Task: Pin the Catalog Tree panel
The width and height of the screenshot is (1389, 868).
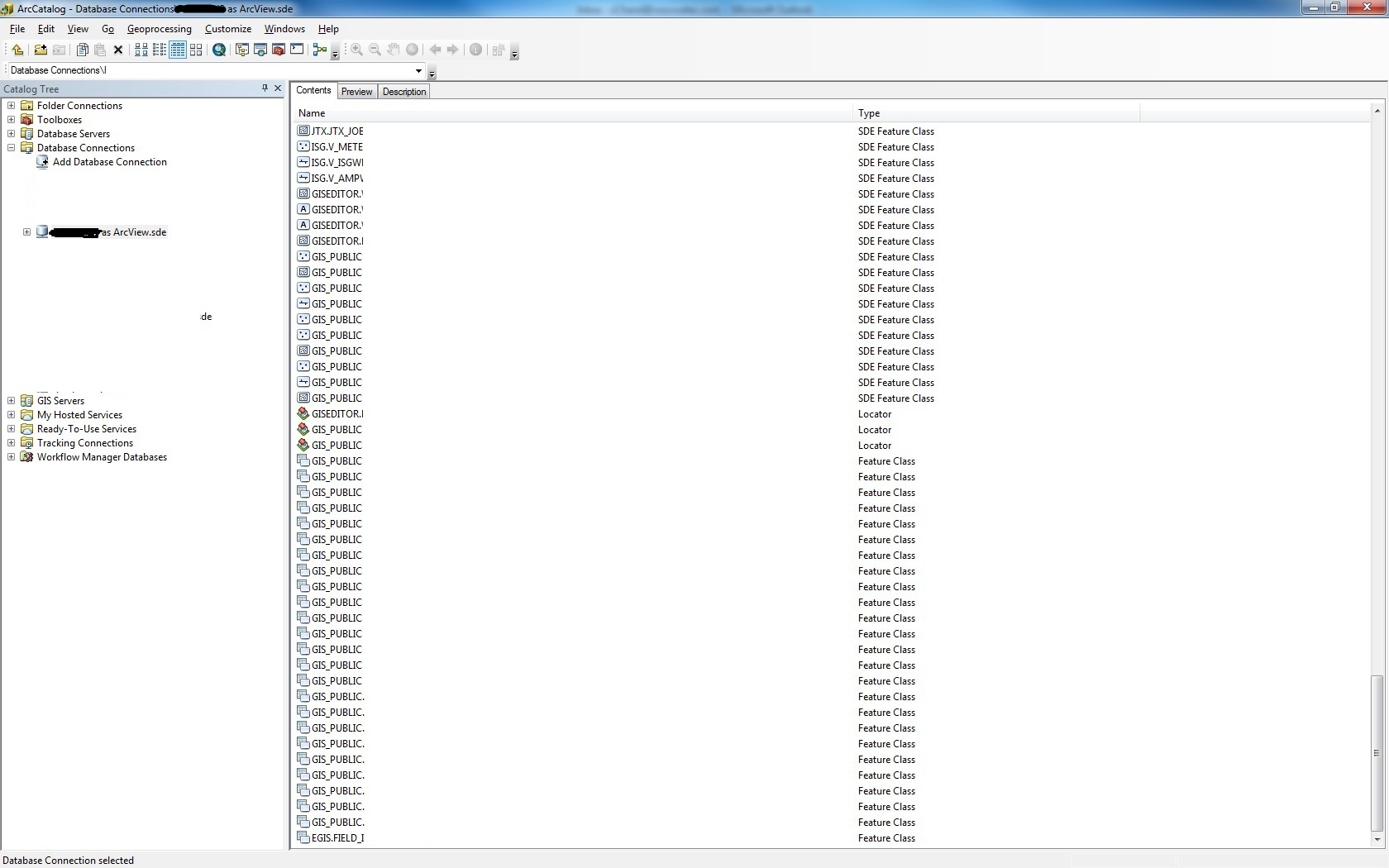Action: tap(265, 88)
